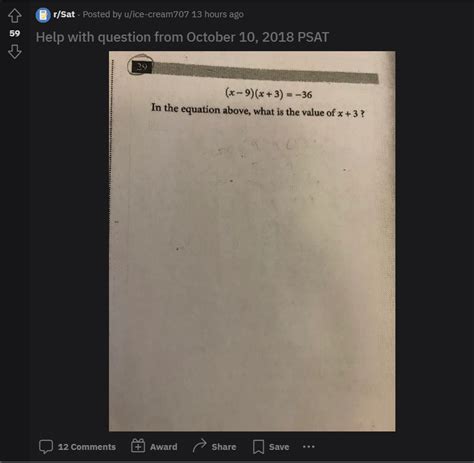Click the Share arrow icon
The width and height of the screenshot is (474, 463).
(199, 446)
